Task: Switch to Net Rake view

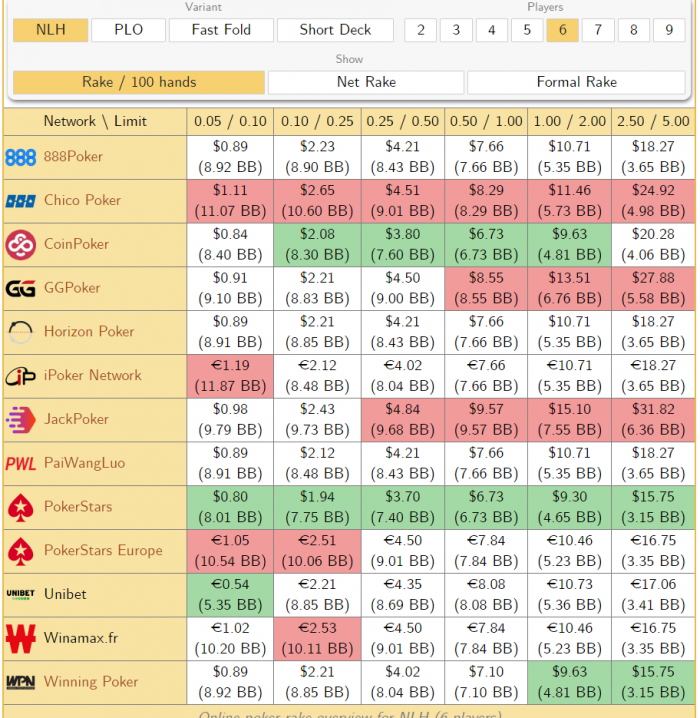Action: coord(366,82)
